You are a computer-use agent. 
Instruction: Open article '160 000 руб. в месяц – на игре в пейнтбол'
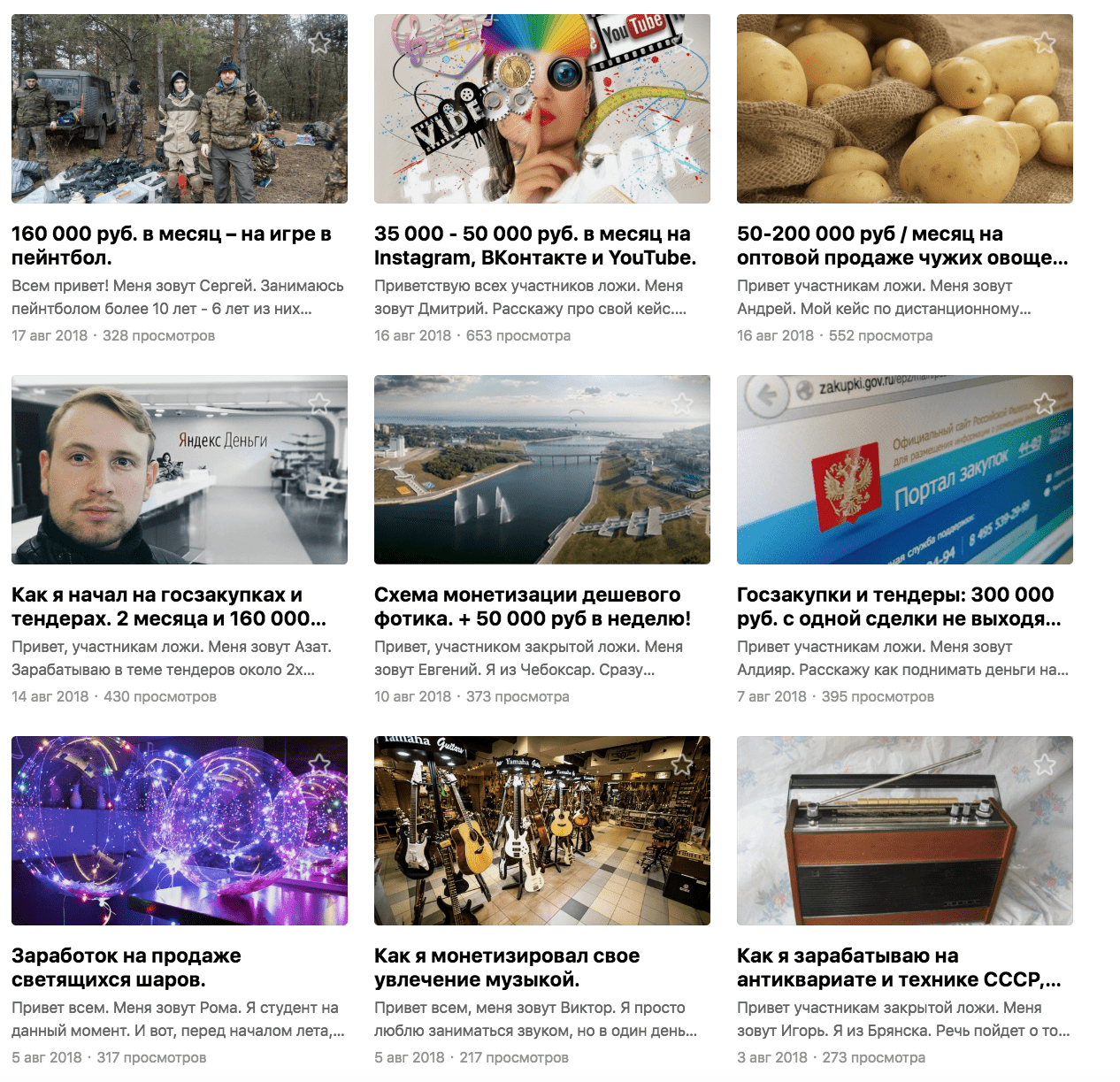[x=172, y=246]
